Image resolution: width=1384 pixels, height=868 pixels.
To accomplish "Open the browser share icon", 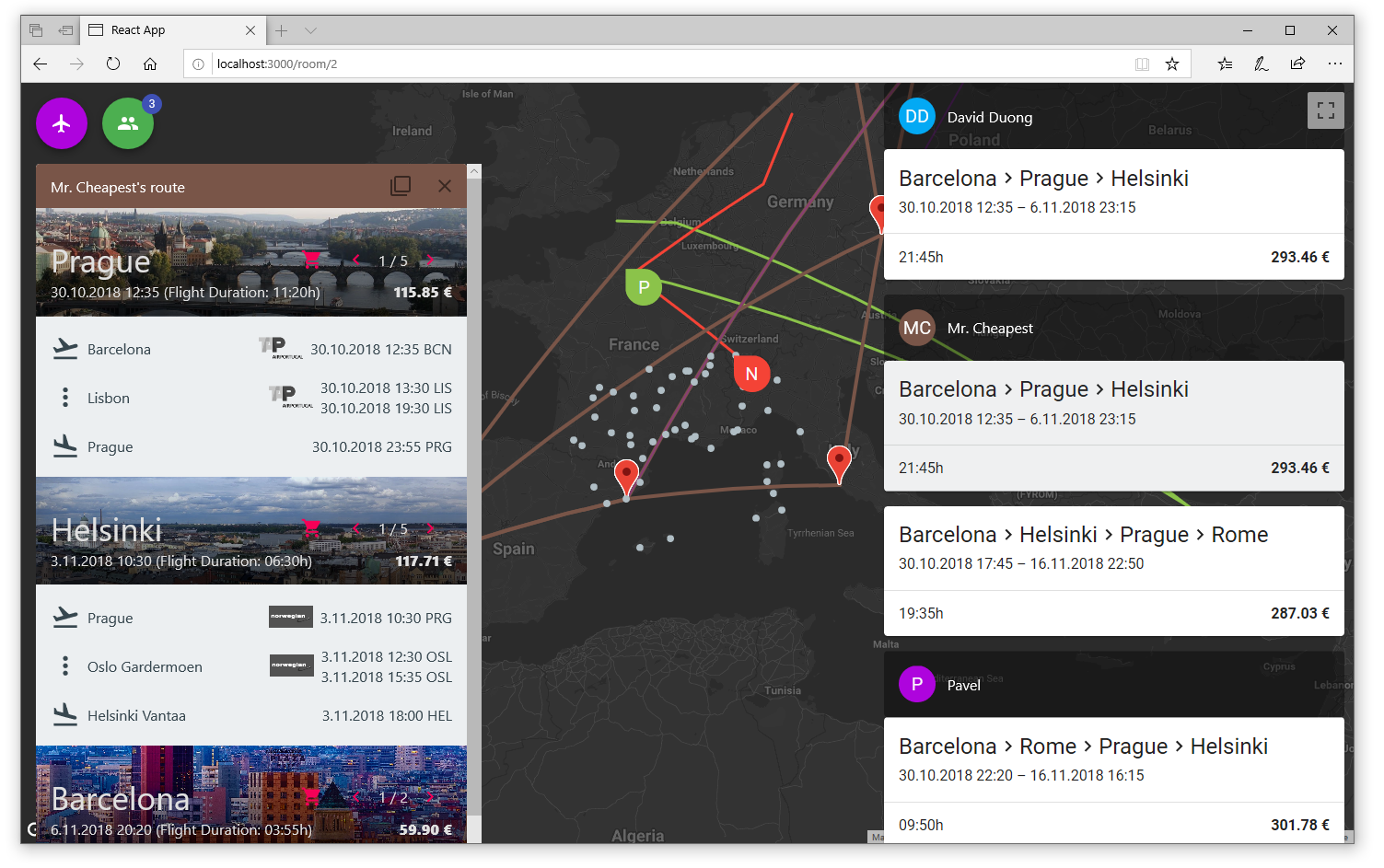I will tap(1297, 64).
